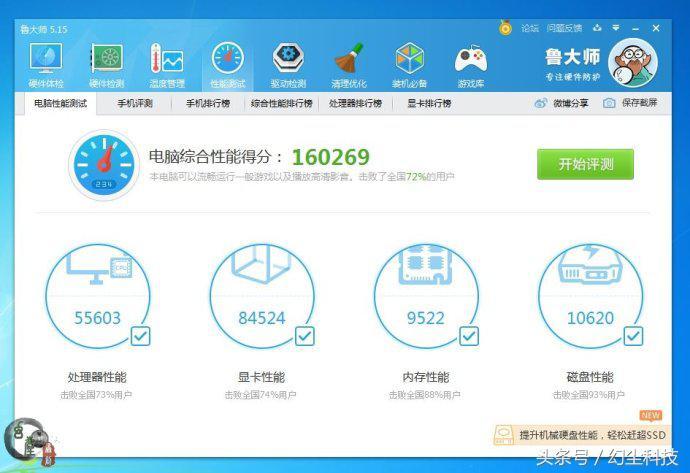Uncheck the 处理器性能 test checkbox
Image resolution: width=690 pixels, height=473 pixels.
[141, 337]
